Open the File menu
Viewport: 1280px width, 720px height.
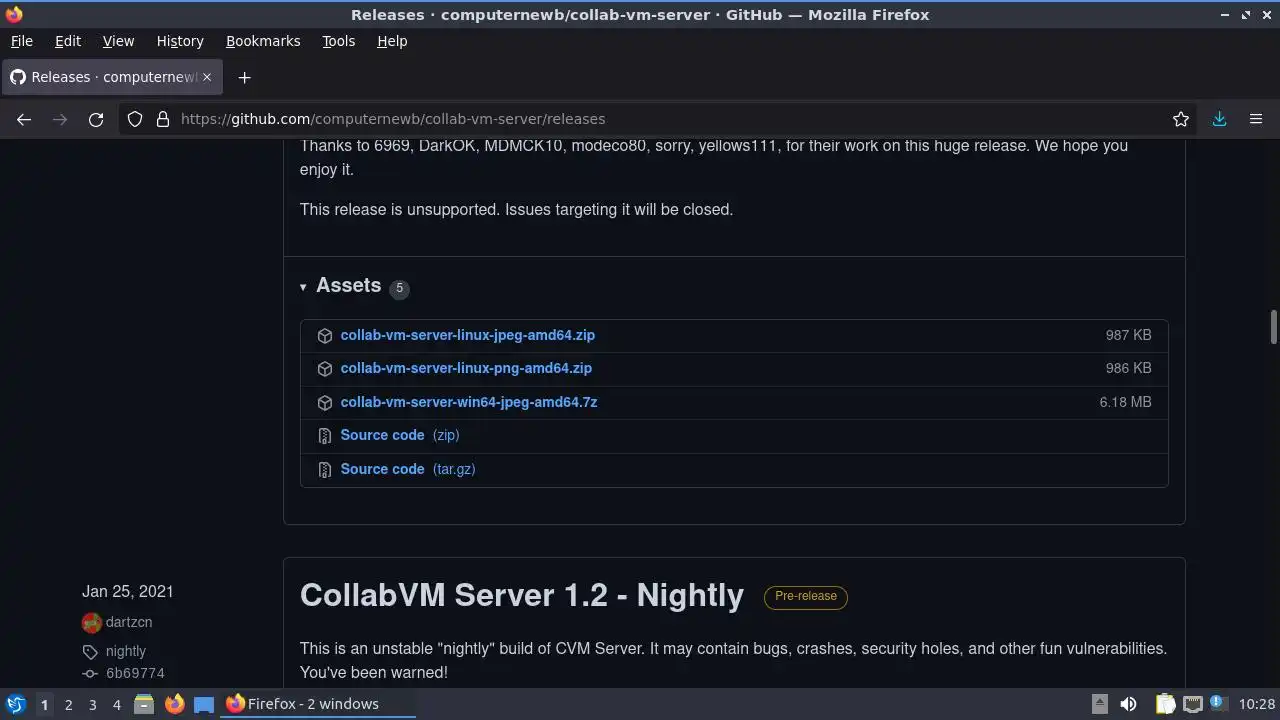coord(21,41)
